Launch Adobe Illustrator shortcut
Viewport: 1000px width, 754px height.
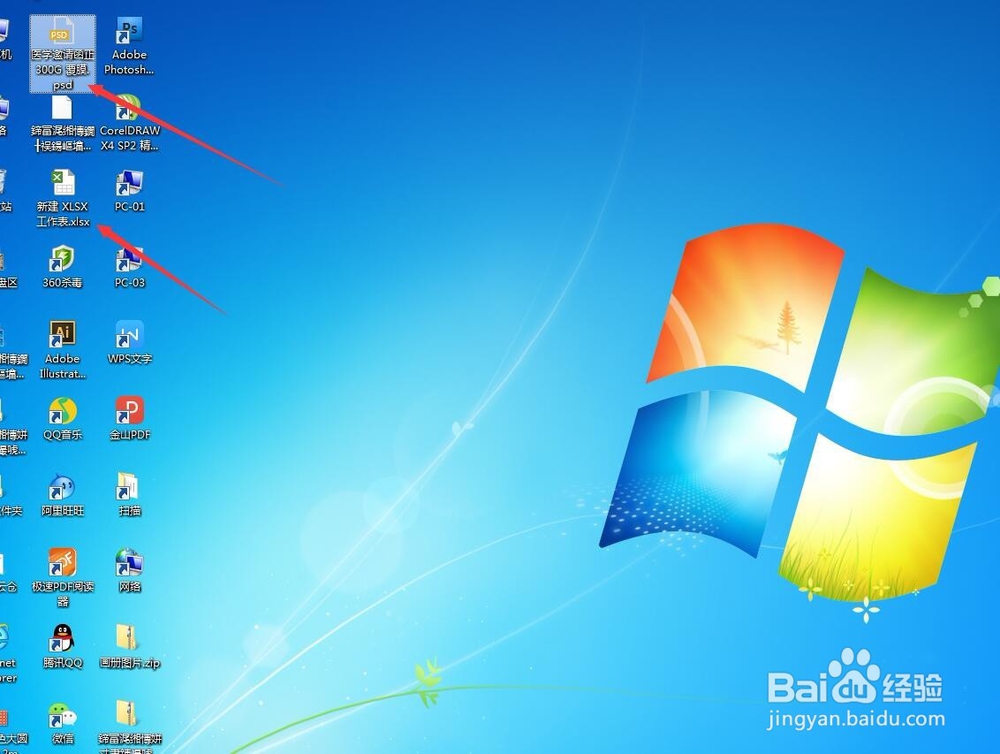tap(62, 350)
